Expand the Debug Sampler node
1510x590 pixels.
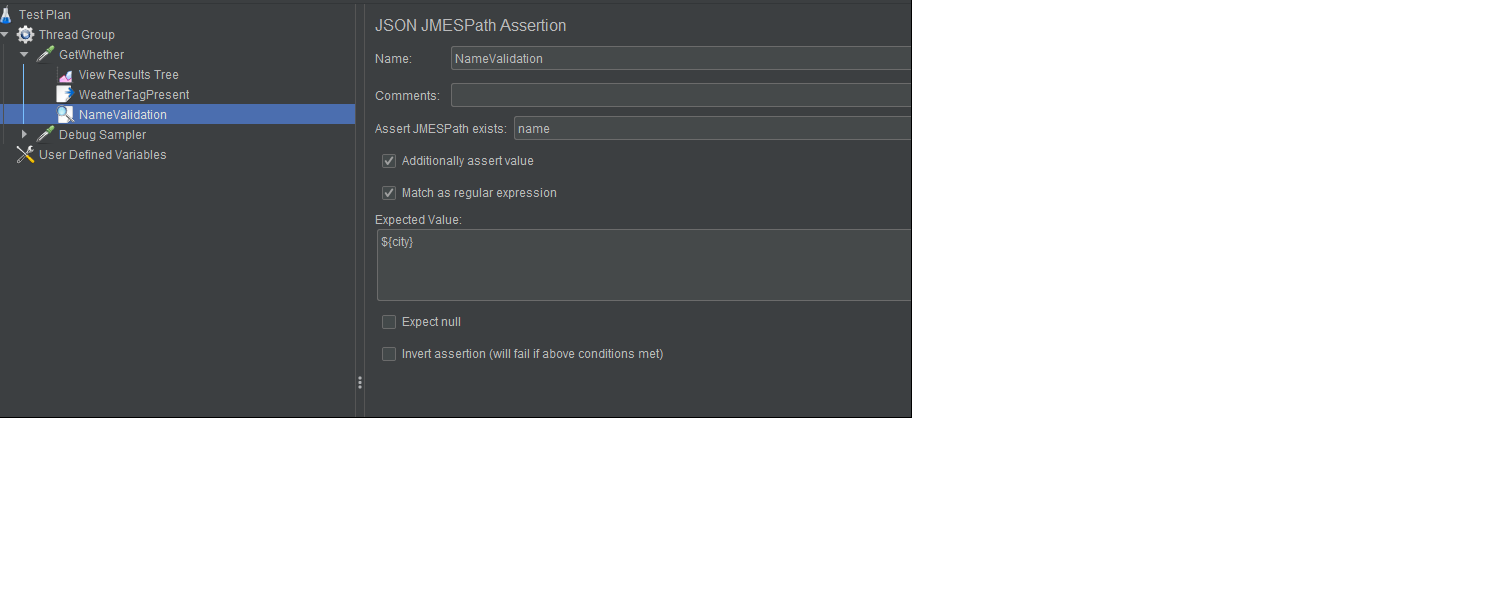tap(24, 134)
